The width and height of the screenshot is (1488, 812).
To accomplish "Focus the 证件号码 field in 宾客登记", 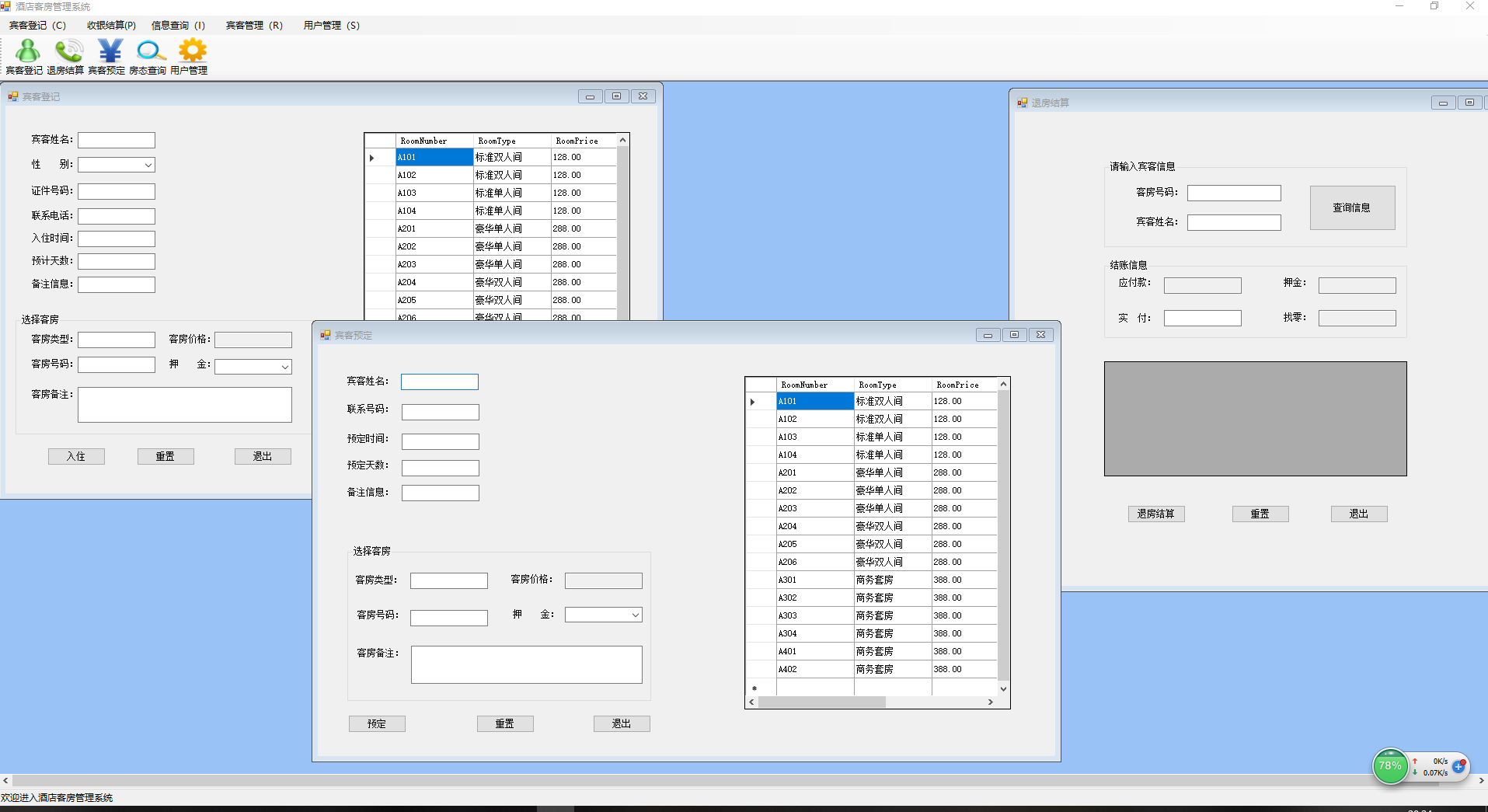I will (117, 191).
